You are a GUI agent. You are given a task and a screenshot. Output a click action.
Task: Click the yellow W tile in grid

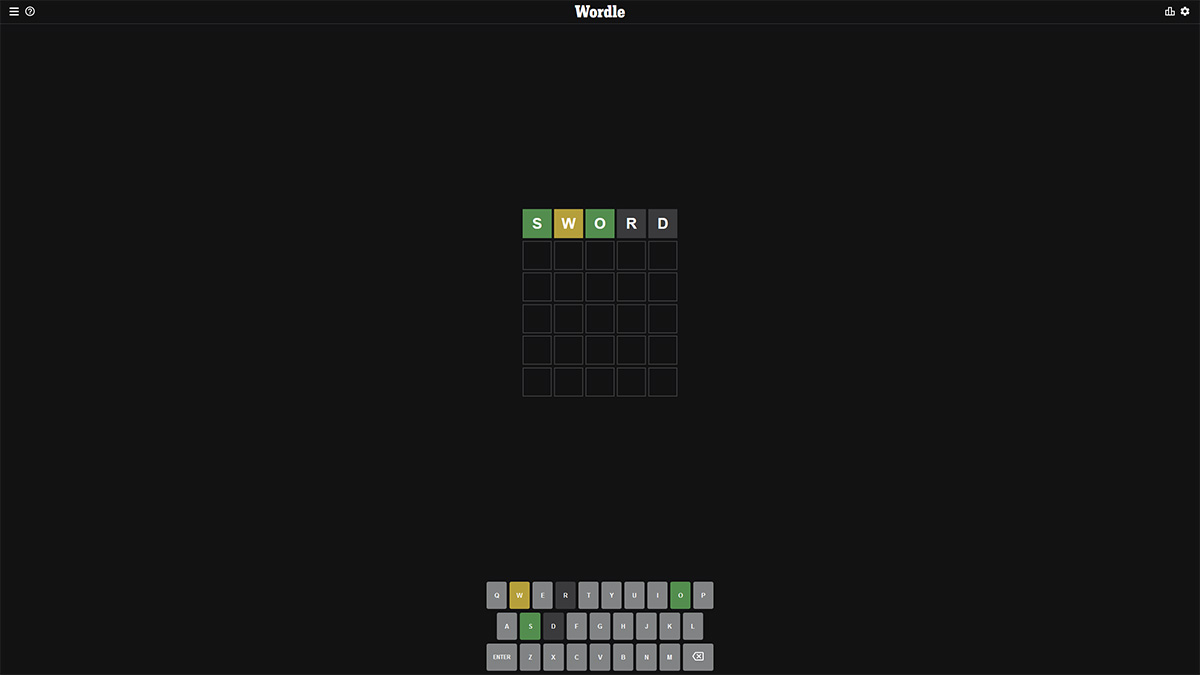(568, 224)
